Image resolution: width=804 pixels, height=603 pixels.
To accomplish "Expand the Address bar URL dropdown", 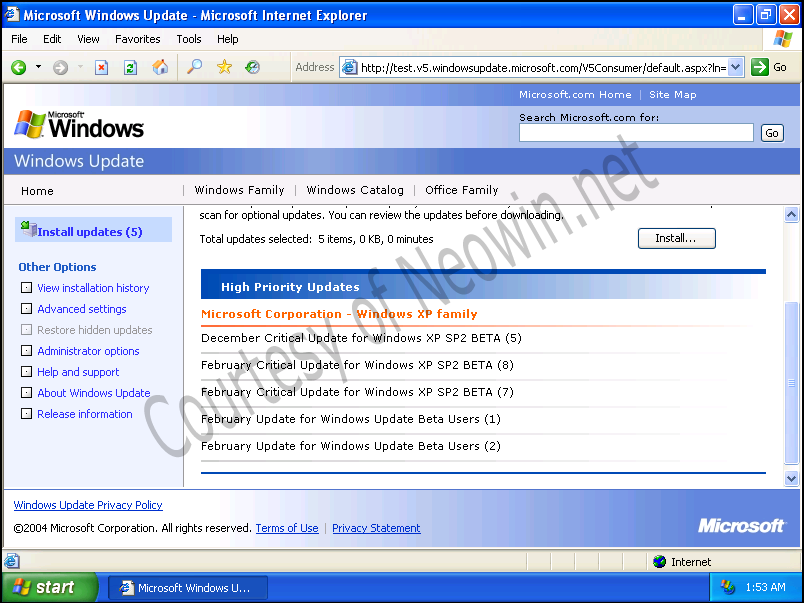I will tap(736, 67).
